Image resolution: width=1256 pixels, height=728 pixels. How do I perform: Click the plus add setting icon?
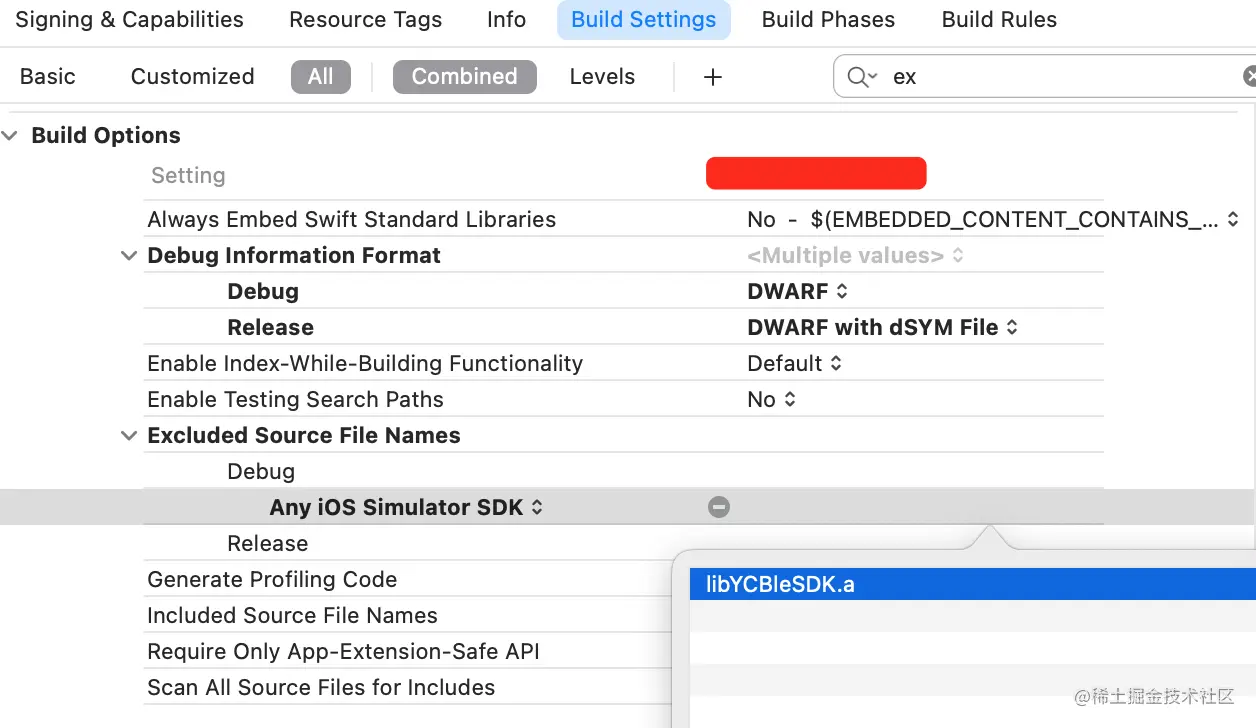click(712, 77)
